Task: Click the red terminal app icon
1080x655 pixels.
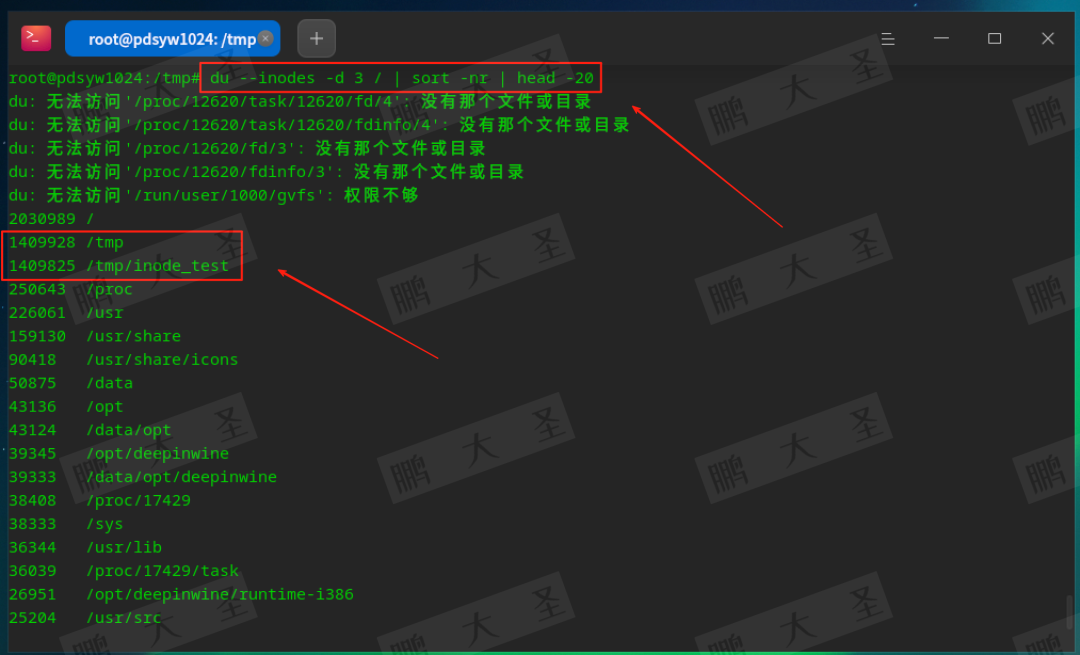Action: click(x=36, y=39)
